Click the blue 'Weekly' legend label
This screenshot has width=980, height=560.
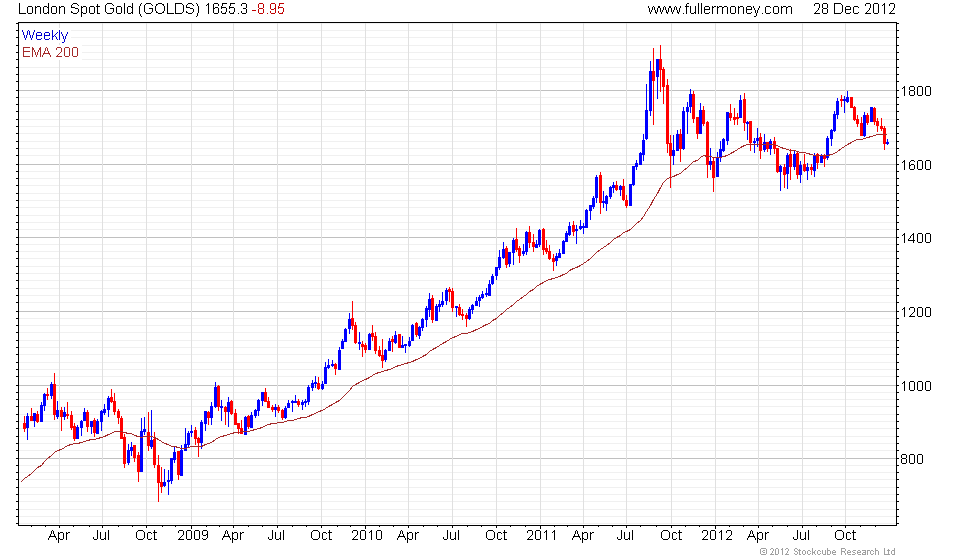tap(44, 36)
